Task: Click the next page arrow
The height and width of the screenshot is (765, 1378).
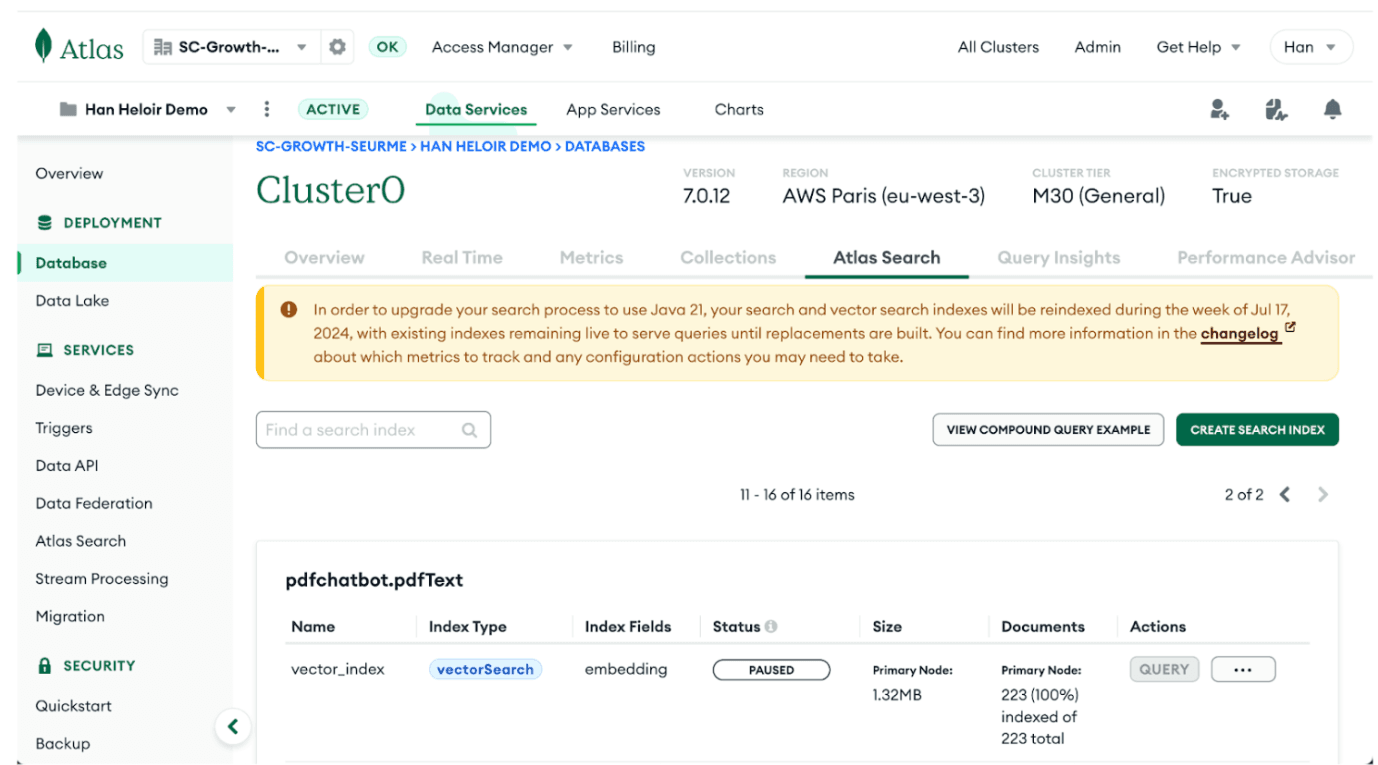Action: tap(1323, 494)
